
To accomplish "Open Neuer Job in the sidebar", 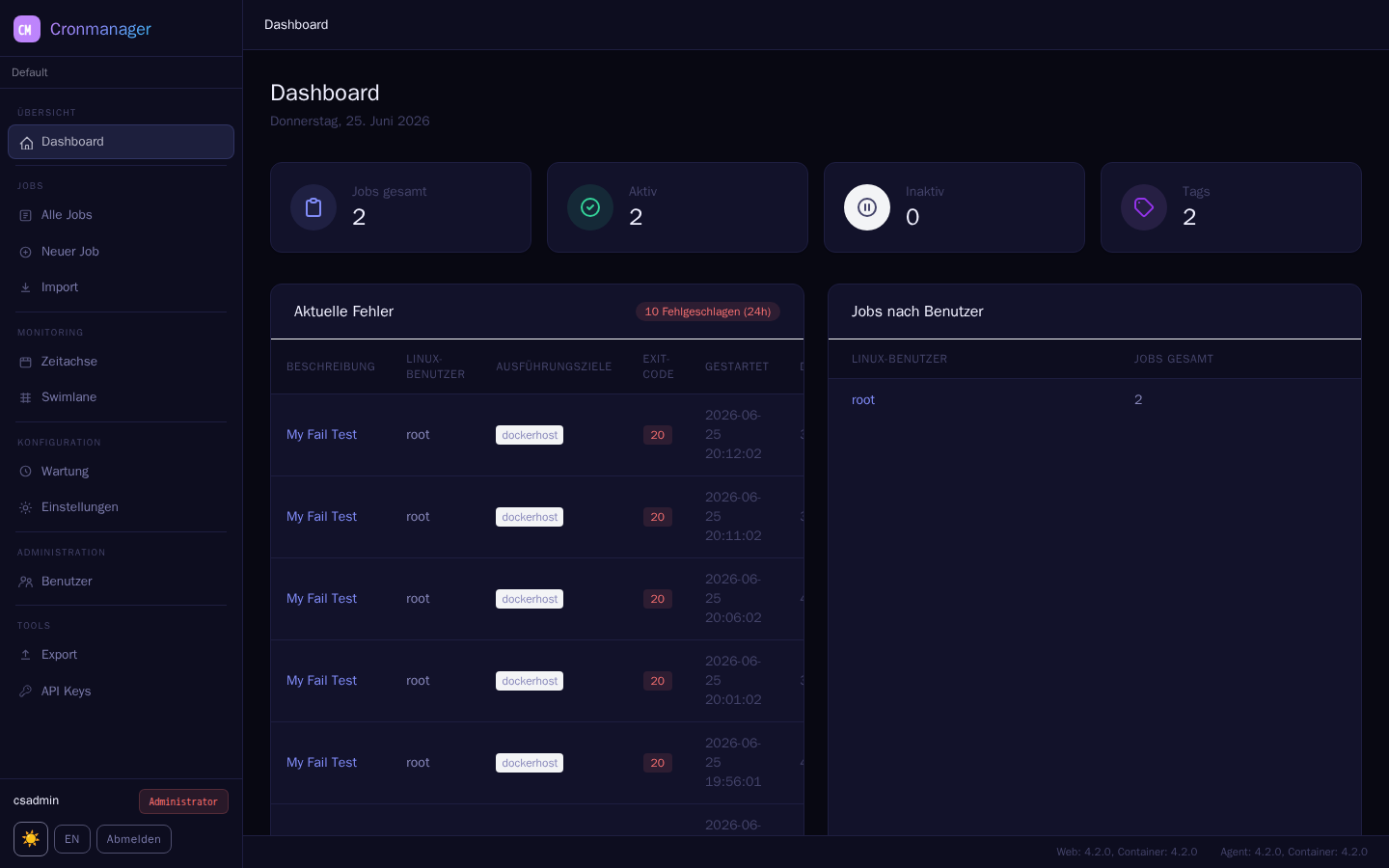I will (121, 252).
